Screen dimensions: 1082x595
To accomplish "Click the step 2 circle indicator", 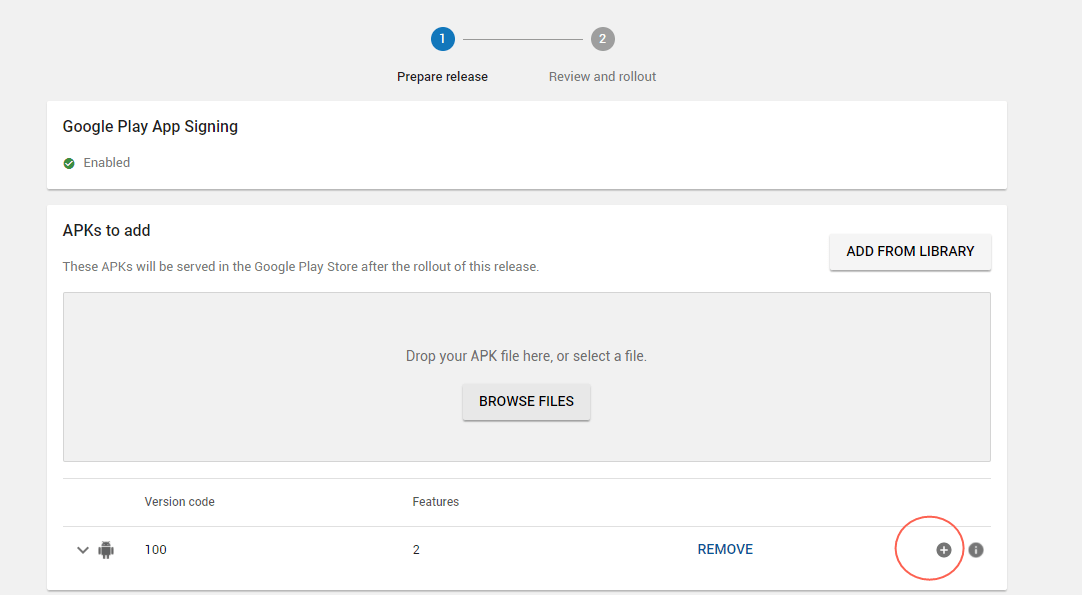I will point(602,39).
